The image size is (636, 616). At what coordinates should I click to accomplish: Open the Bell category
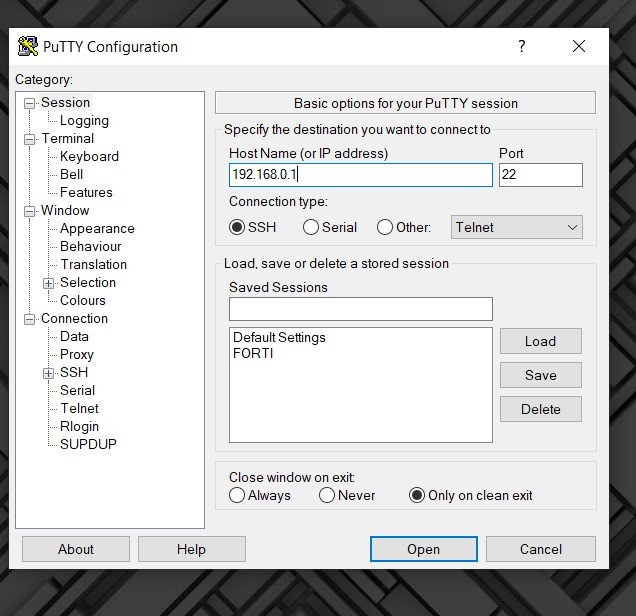coord(71,174)
